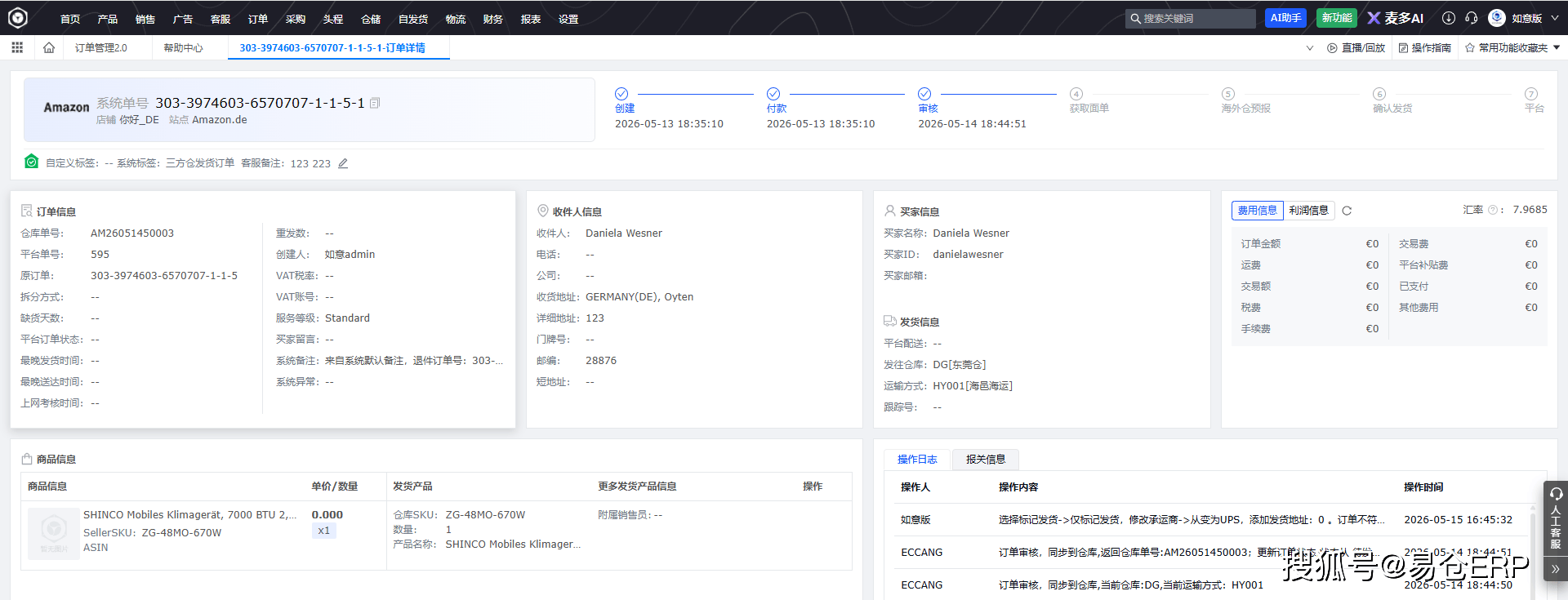Open the 如意版 account dropdown arrow
The image size is (1568, 600).
1553,18
